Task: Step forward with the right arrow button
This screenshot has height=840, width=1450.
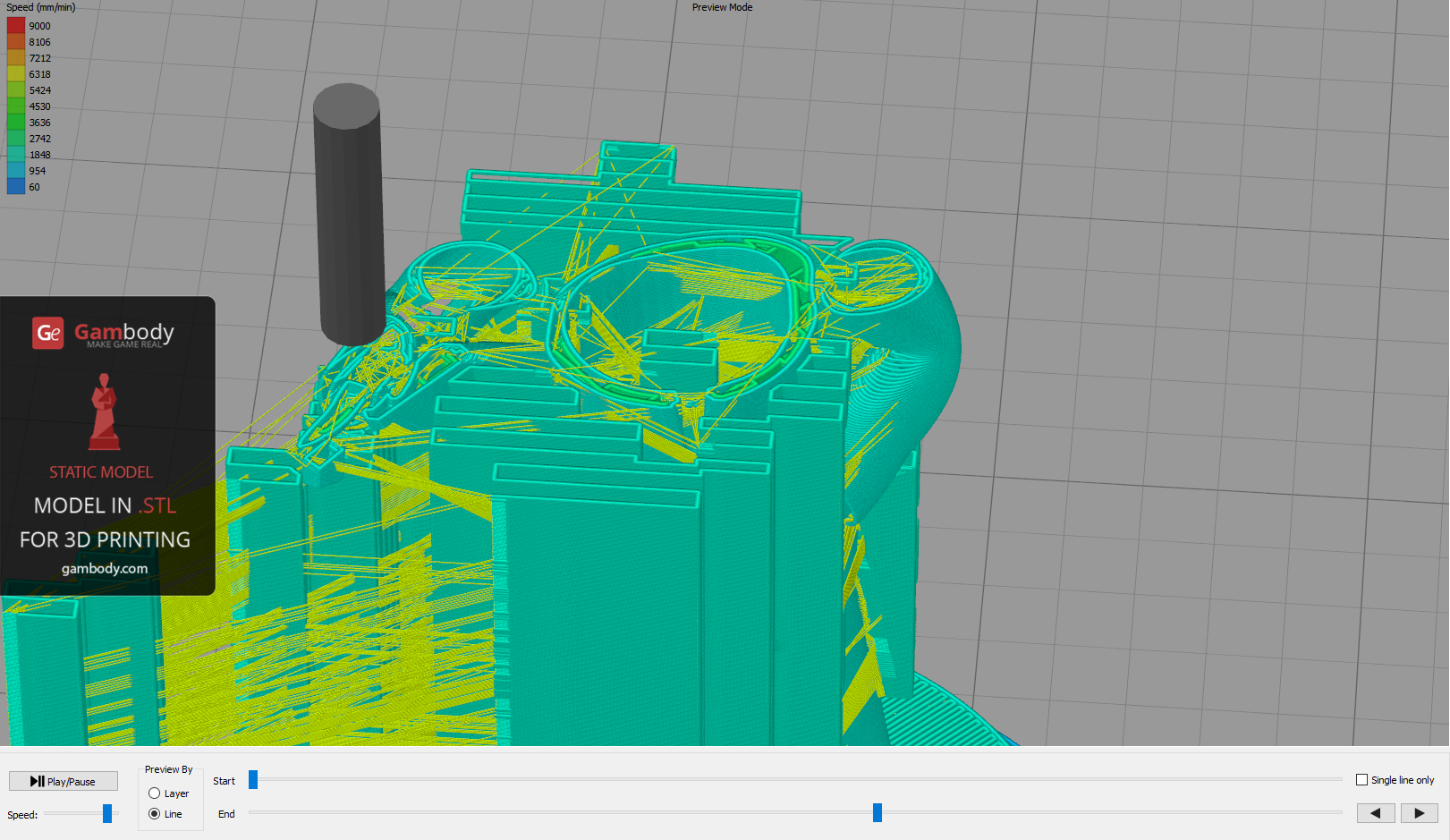Action: (1419, 812)
